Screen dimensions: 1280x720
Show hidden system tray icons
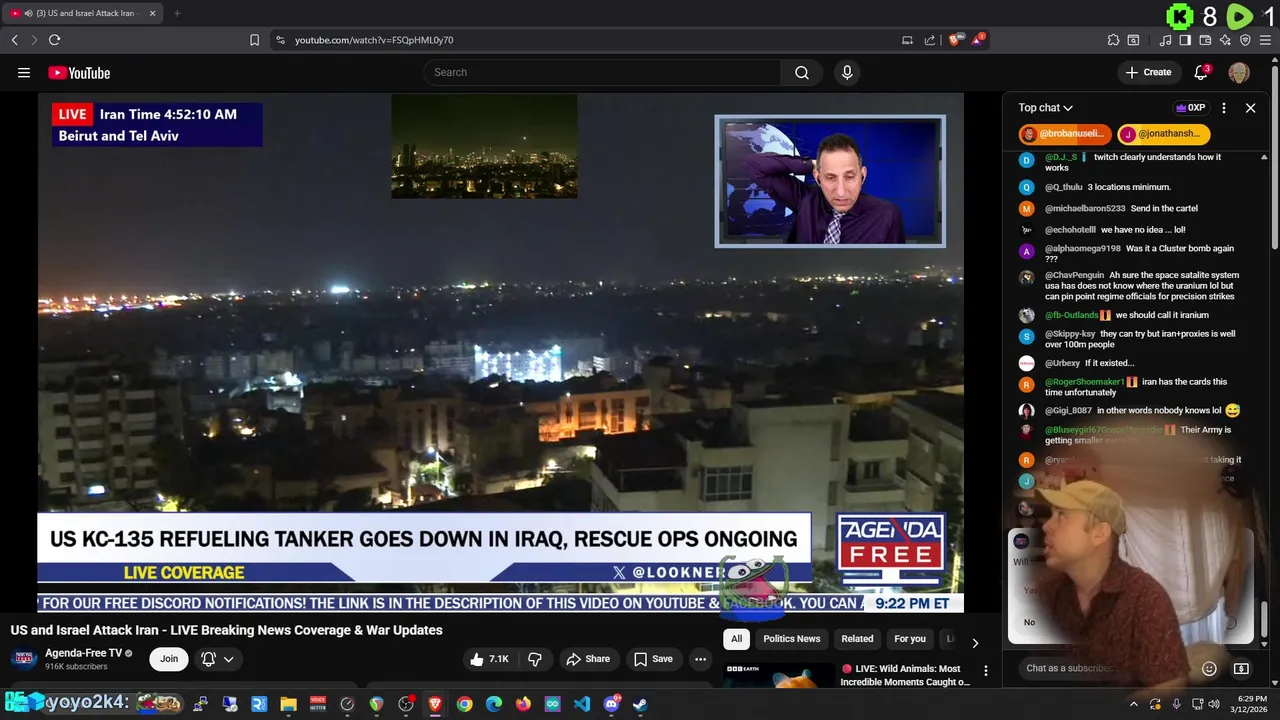click(1133, 704)
